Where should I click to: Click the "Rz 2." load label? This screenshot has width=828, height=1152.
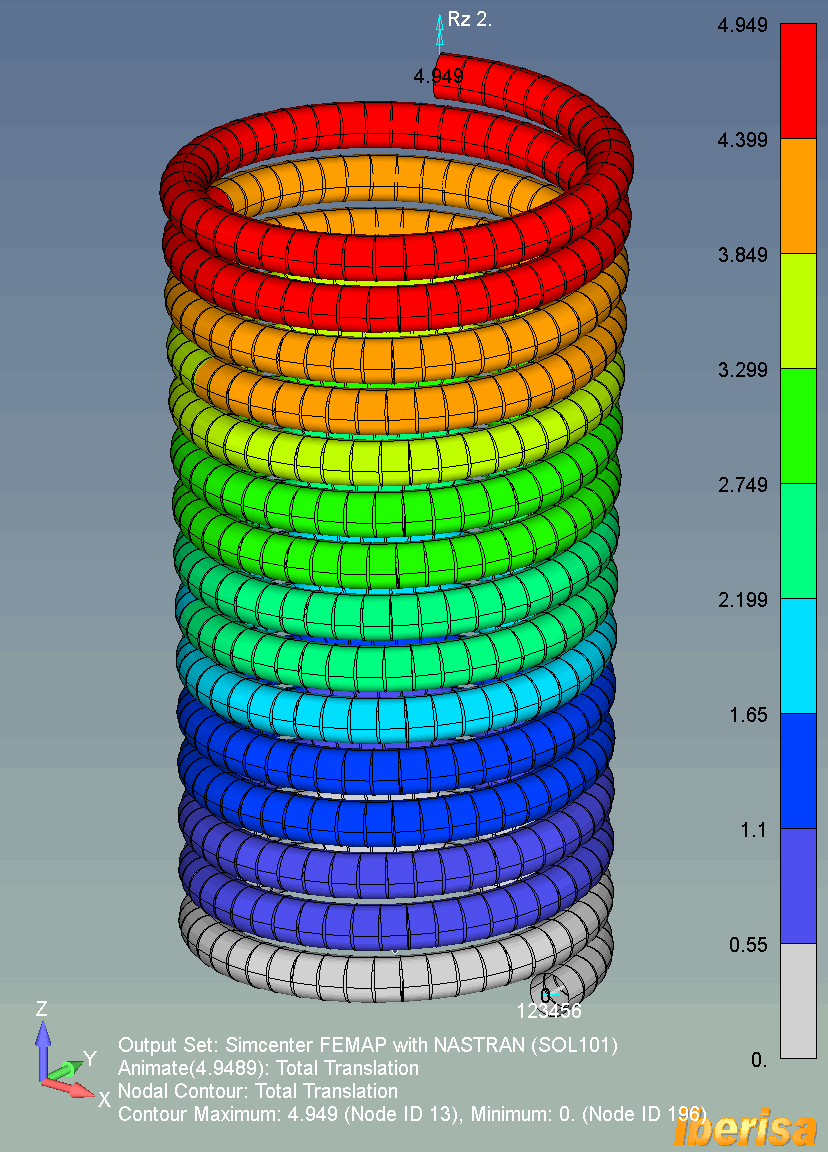tap(469, 20)
